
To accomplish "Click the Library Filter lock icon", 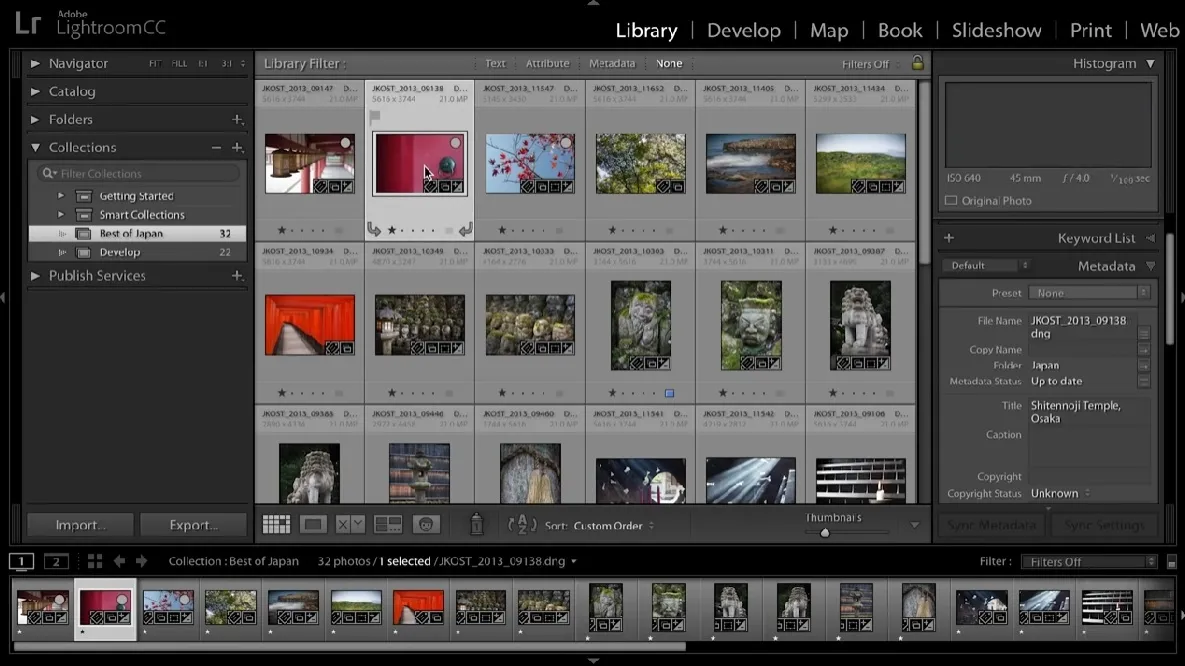I will (x=917, y=63).
